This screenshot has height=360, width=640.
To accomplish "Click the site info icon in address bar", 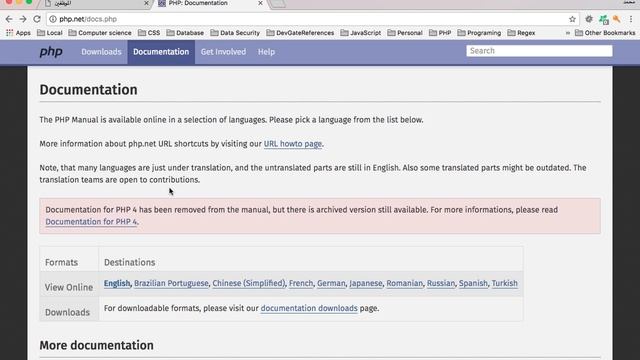I will (x=53, y=19).
